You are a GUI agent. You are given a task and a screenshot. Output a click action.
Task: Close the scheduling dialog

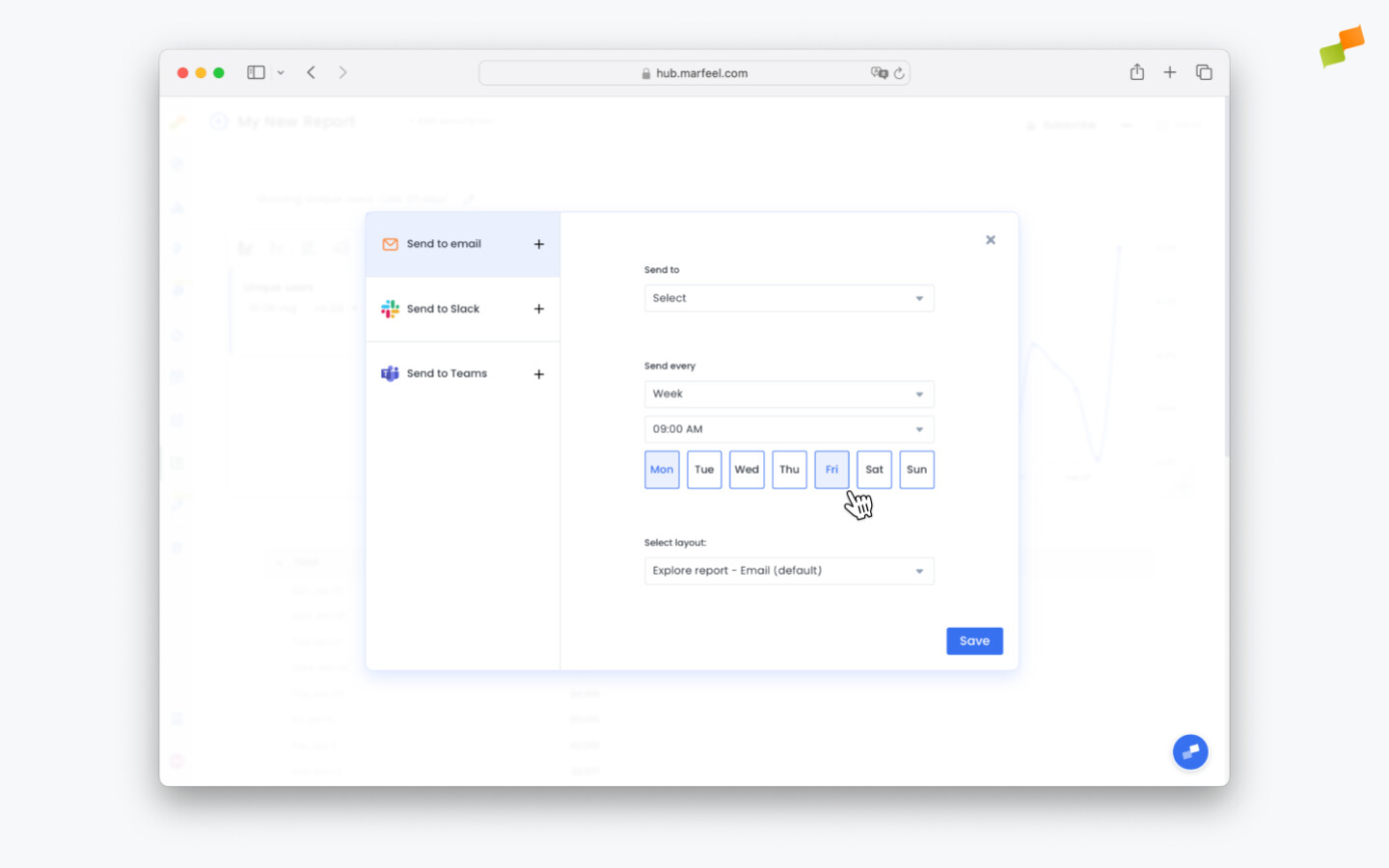(991, 239)
